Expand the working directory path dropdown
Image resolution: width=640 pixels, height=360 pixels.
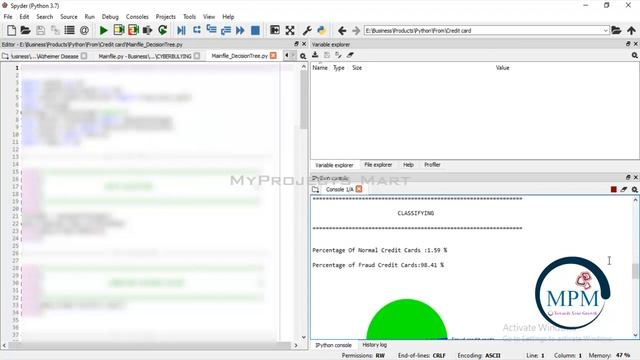pos(605,31)
